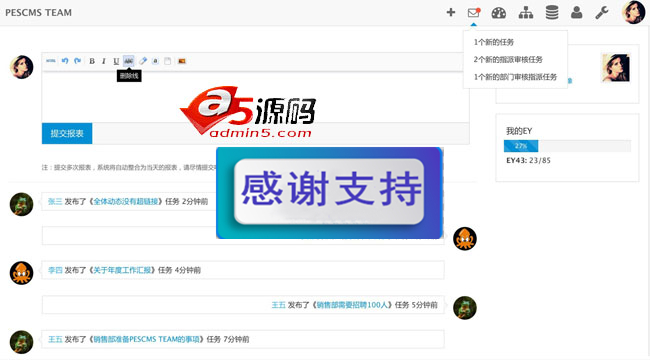Toggle strikethrough (ABC) formatting
Viewport: 650px width, 360px height.
(129, 61)
